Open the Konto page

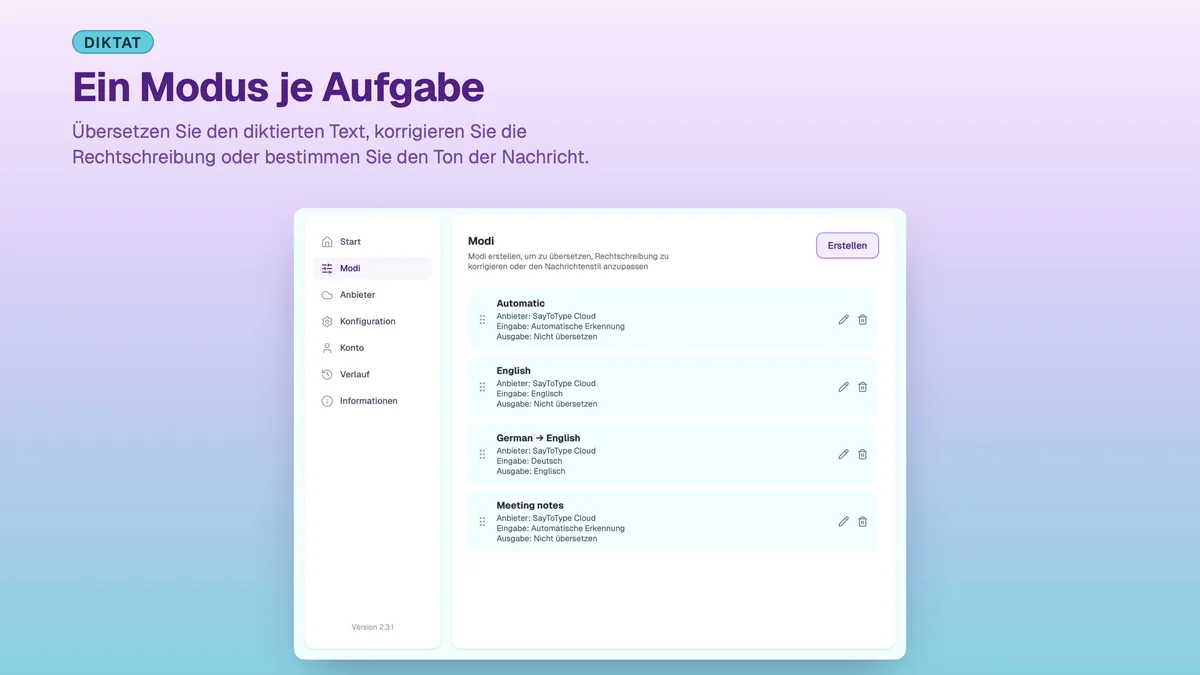(372, 348)
